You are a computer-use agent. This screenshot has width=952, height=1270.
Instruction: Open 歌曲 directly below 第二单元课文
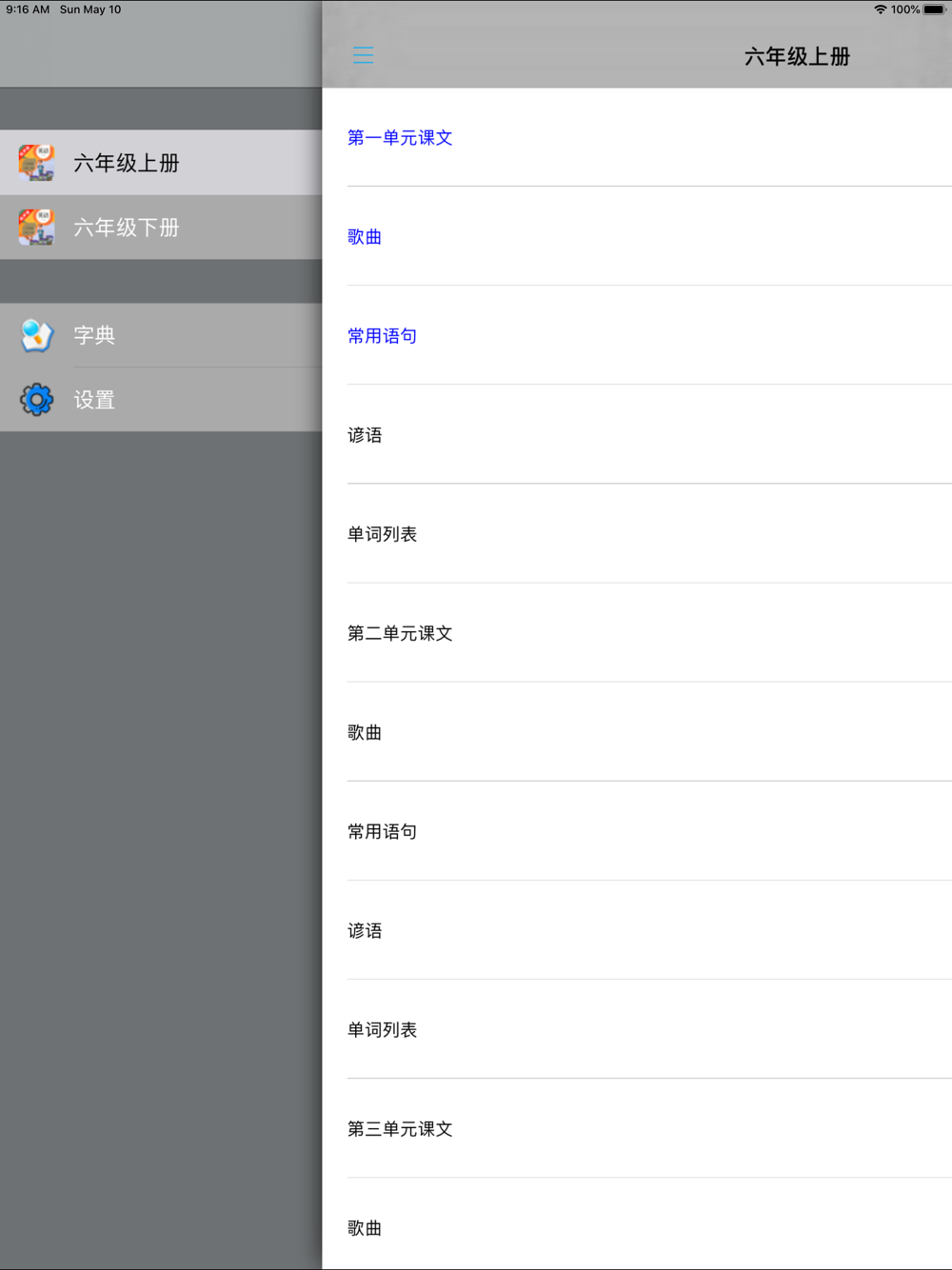(x=365, y=732)
